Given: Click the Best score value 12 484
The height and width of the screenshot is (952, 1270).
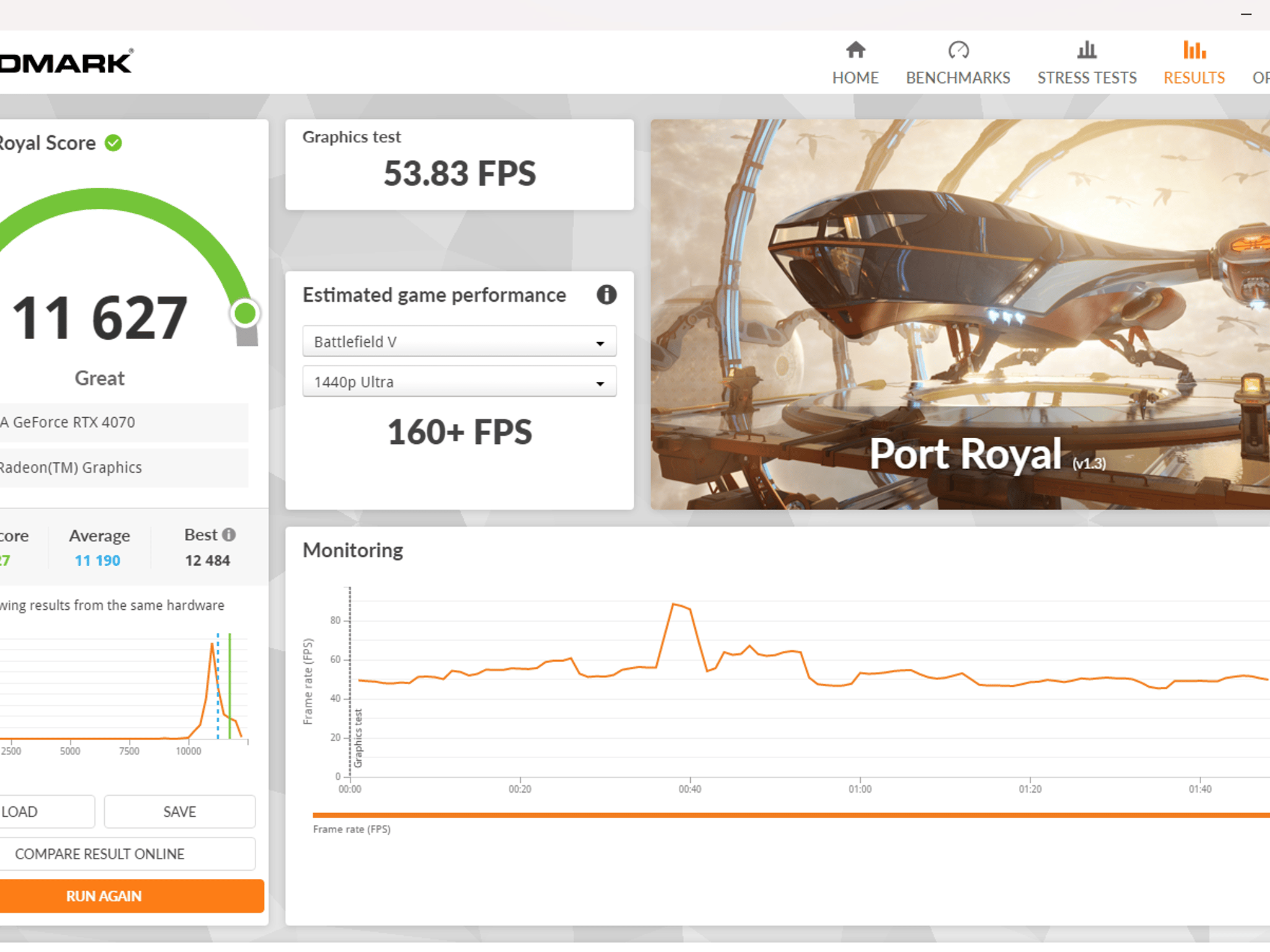Looking at the screenshot, I should (x=207, y=560).
